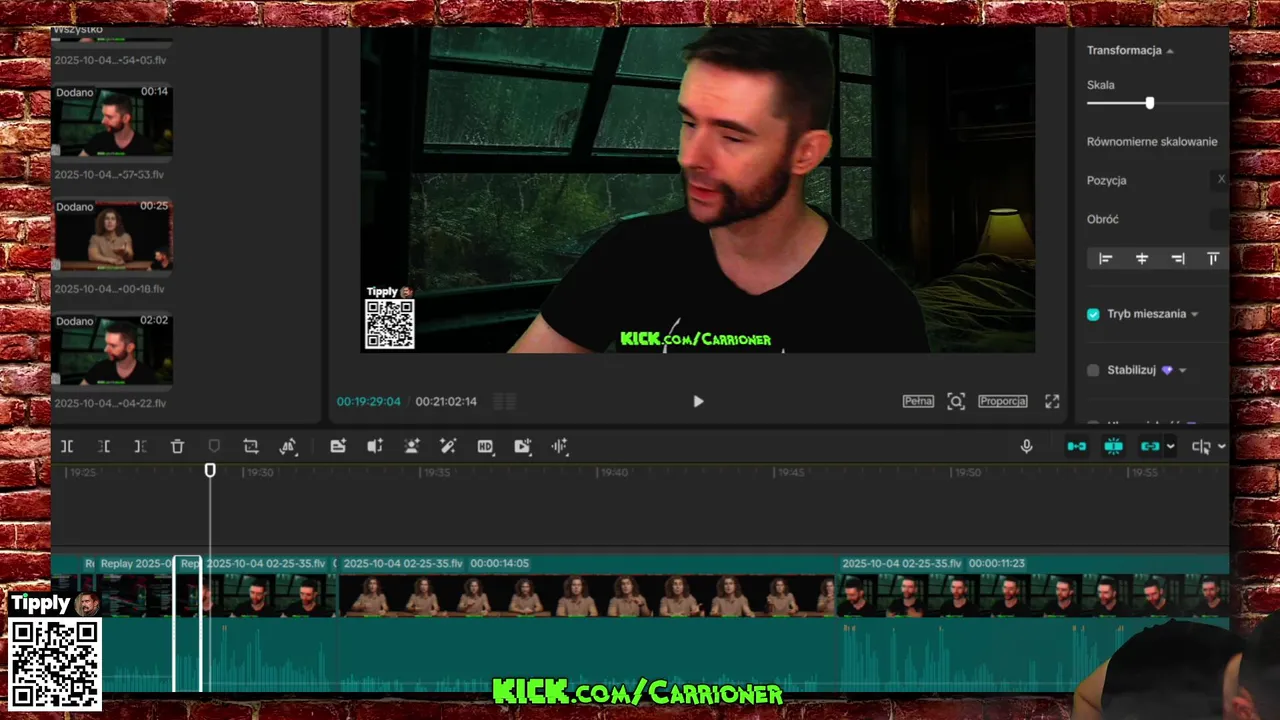Select media thumbnail with duration 02:02
1280x720 pixels.
coord(112,351)
